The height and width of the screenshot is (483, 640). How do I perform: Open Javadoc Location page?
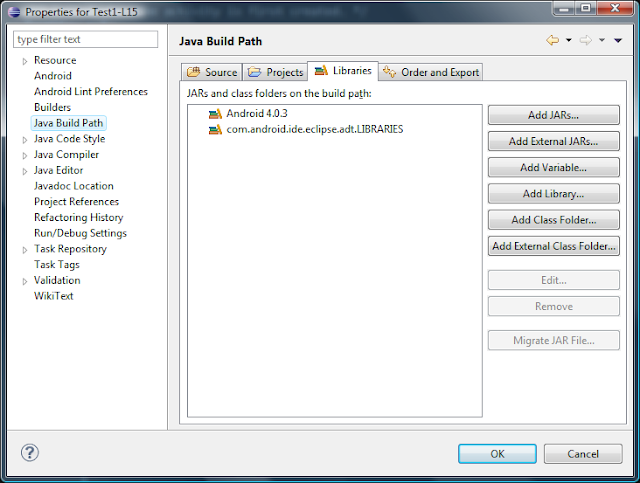tap(73, 186)
